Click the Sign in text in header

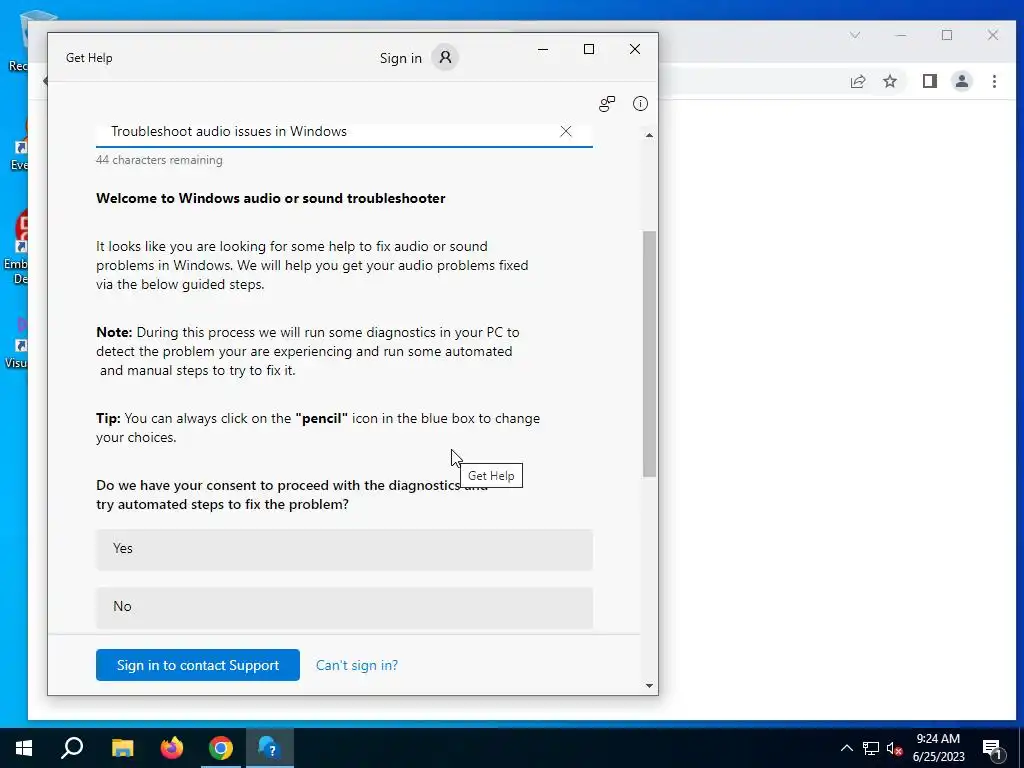(400, 58)
